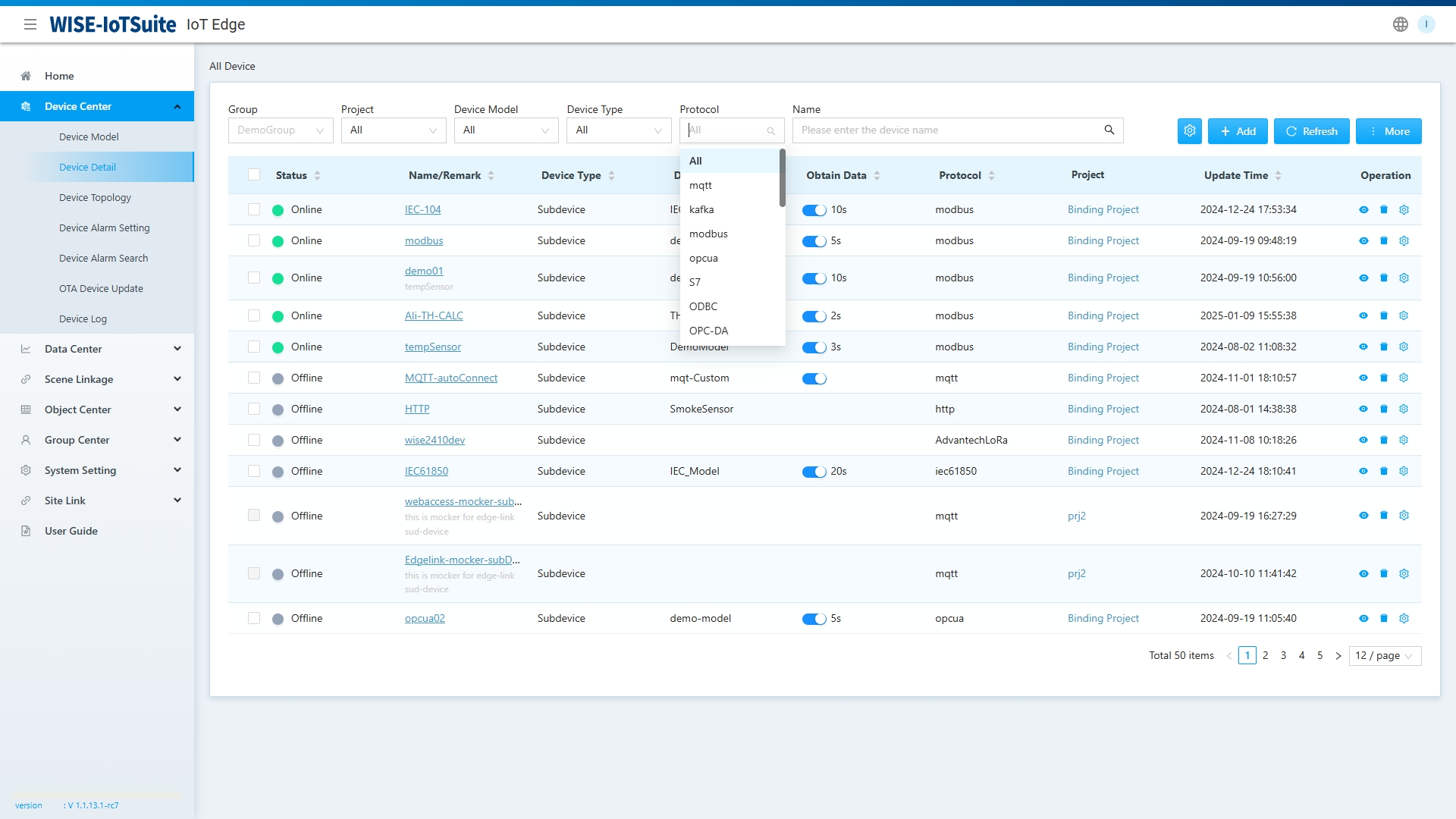Disable Obtain Data toggle for IEC-104
This screenshot has width=1456, height=819.
814,210
